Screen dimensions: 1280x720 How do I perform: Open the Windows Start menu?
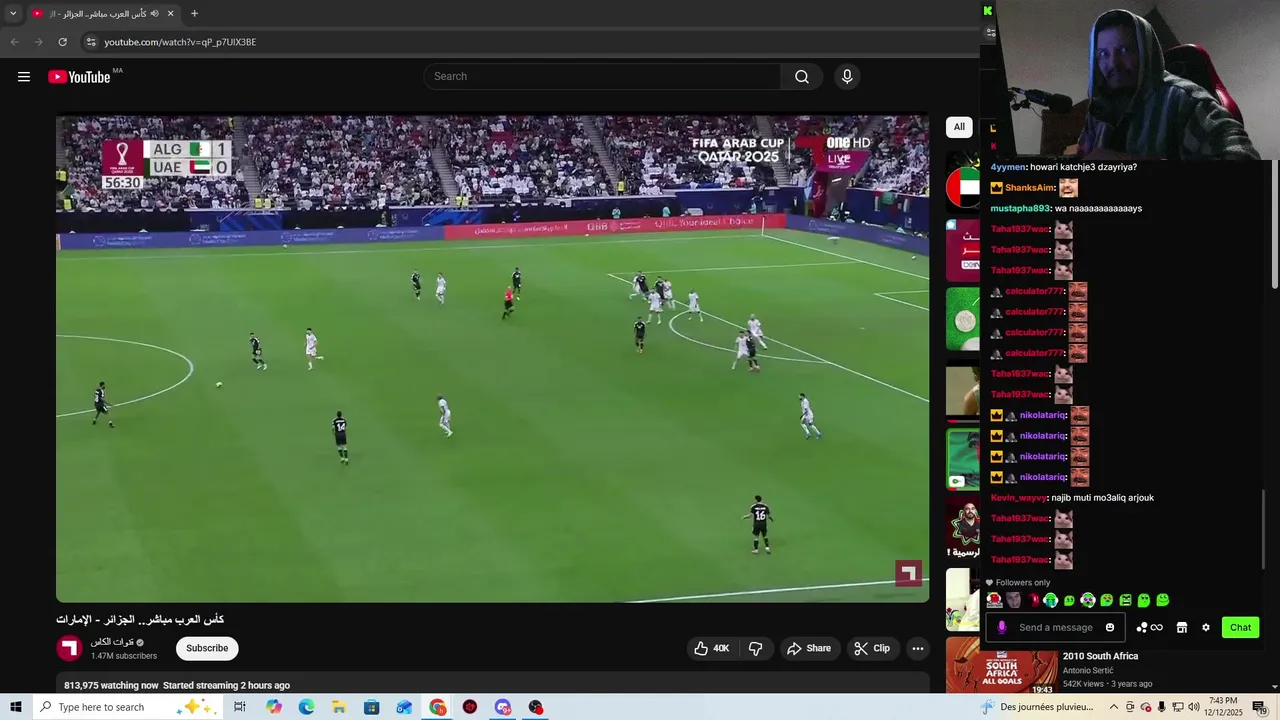pos(15,707)
